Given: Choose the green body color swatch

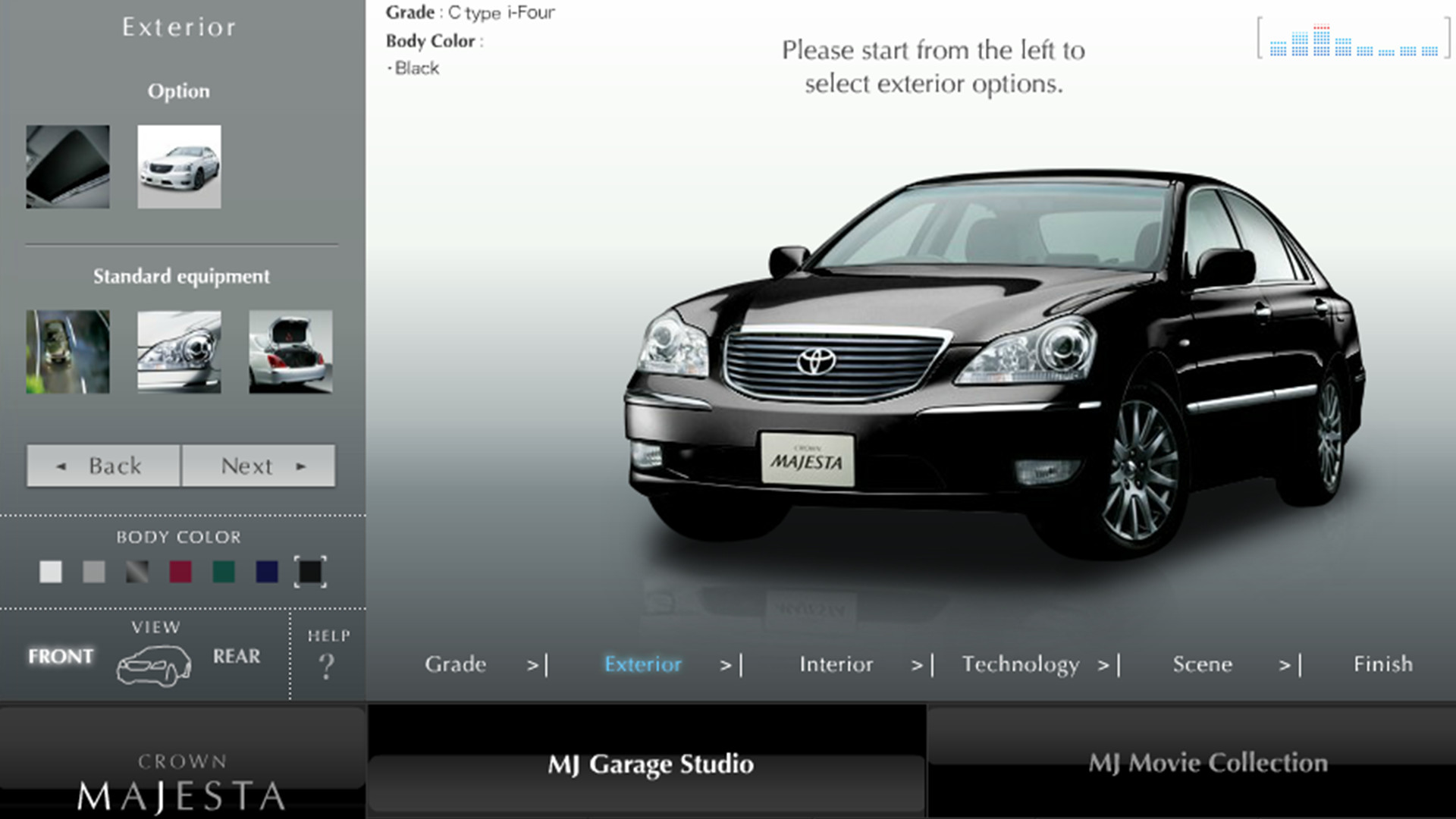Looking at the screenshot, I should pos(224,572).
